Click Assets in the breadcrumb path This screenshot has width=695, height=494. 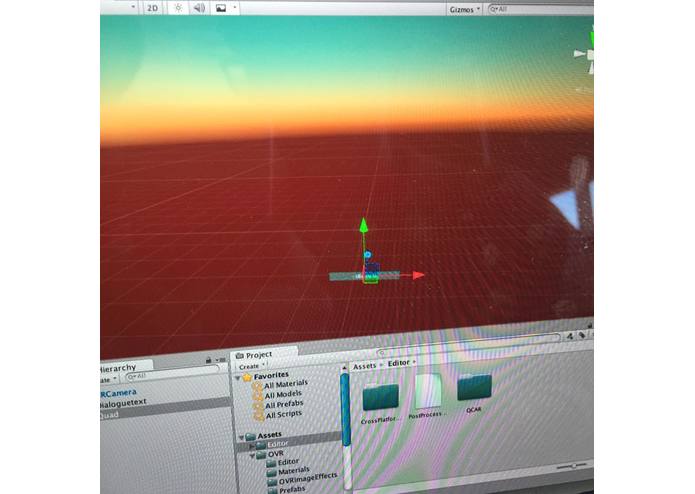click(x=364, y=366)
